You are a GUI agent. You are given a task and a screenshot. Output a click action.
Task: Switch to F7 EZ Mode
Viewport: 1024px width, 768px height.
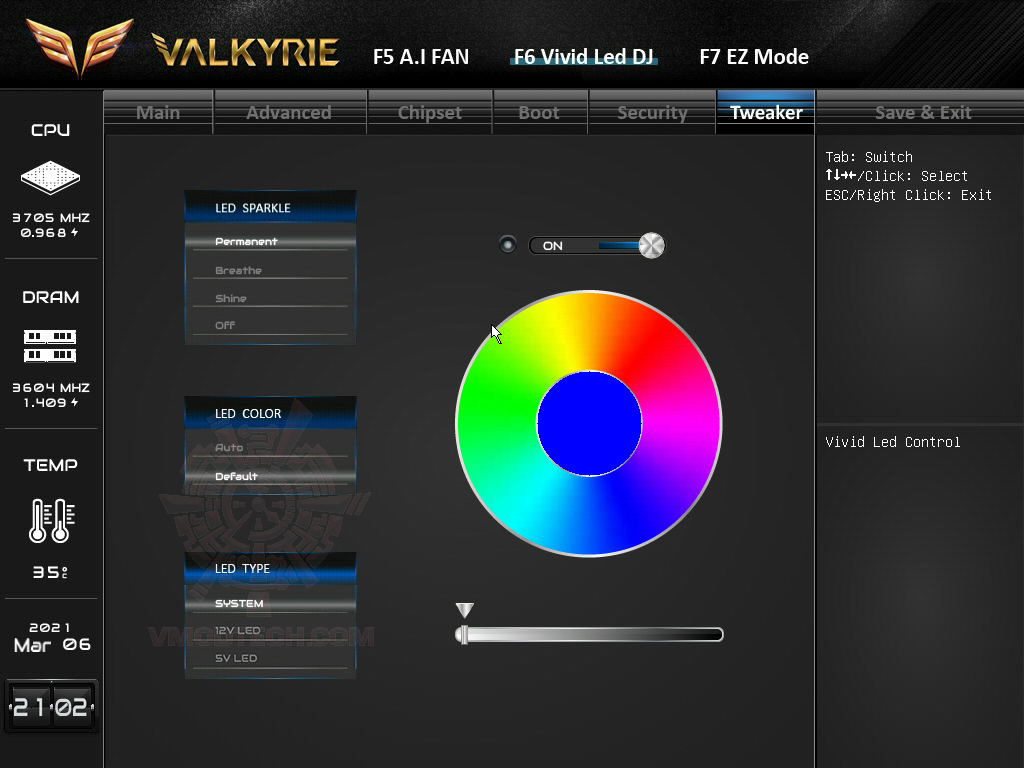pos(754,57)
